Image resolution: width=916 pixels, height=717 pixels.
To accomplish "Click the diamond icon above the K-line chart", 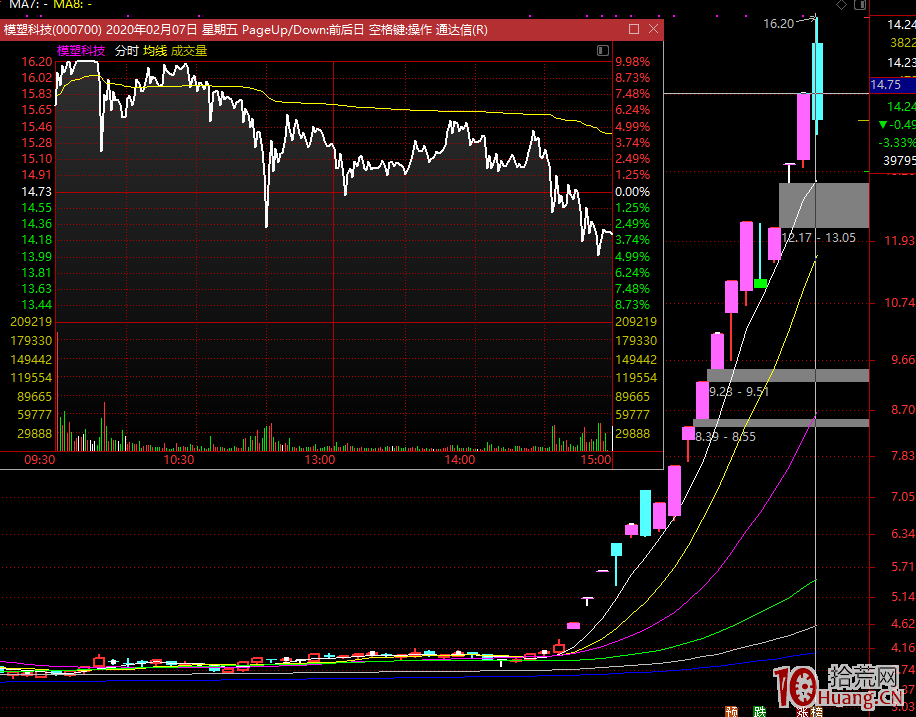I will (x=841, y=5).
